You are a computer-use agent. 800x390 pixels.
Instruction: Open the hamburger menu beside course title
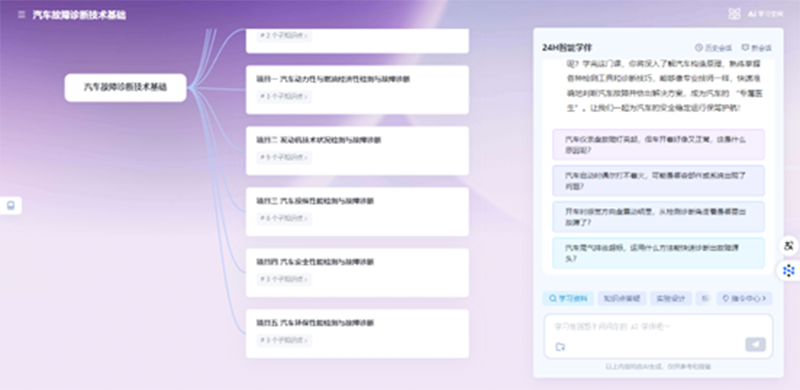coord(21,15)
